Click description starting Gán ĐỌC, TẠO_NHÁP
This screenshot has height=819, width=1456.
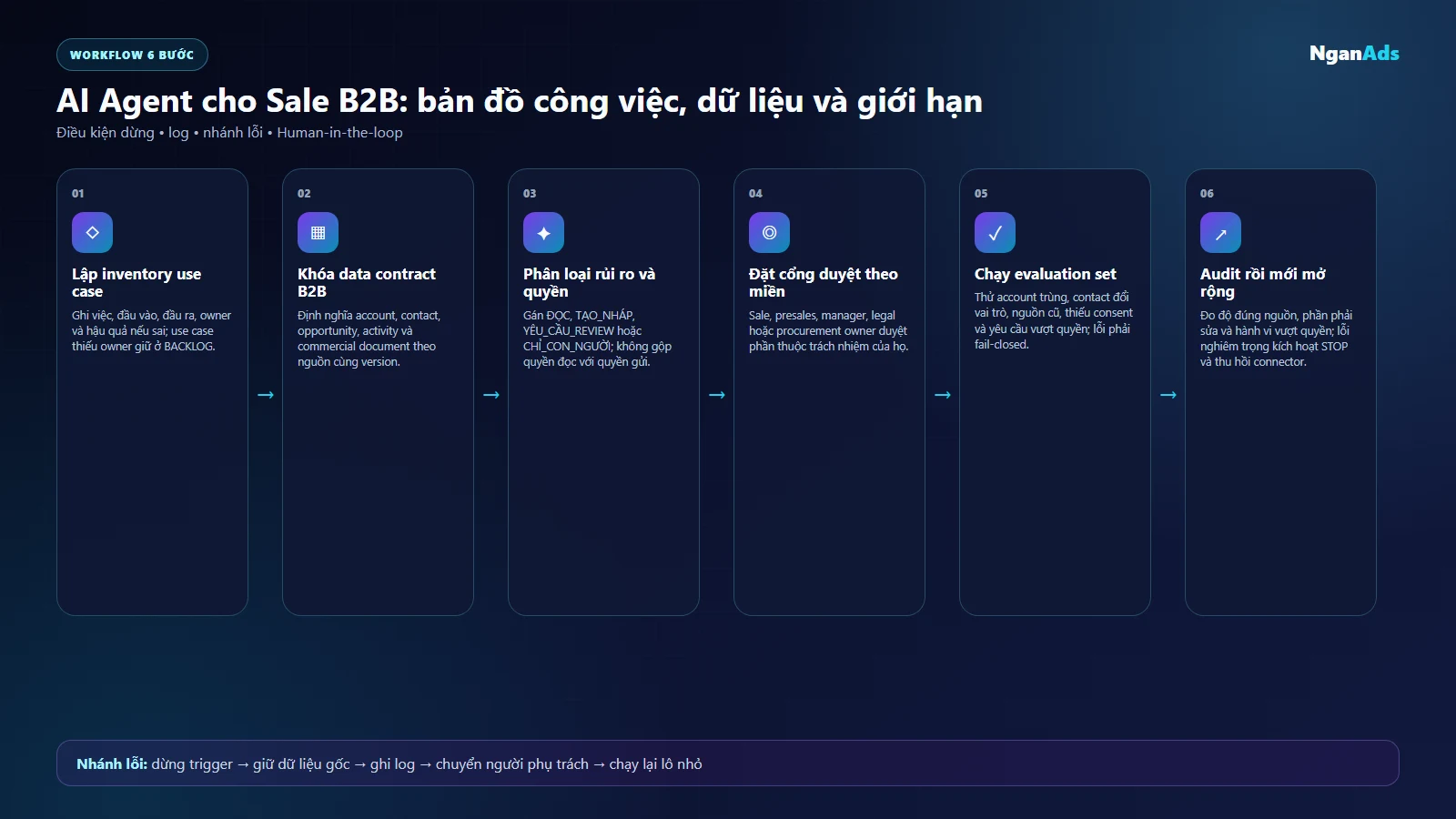click(598, 339)
